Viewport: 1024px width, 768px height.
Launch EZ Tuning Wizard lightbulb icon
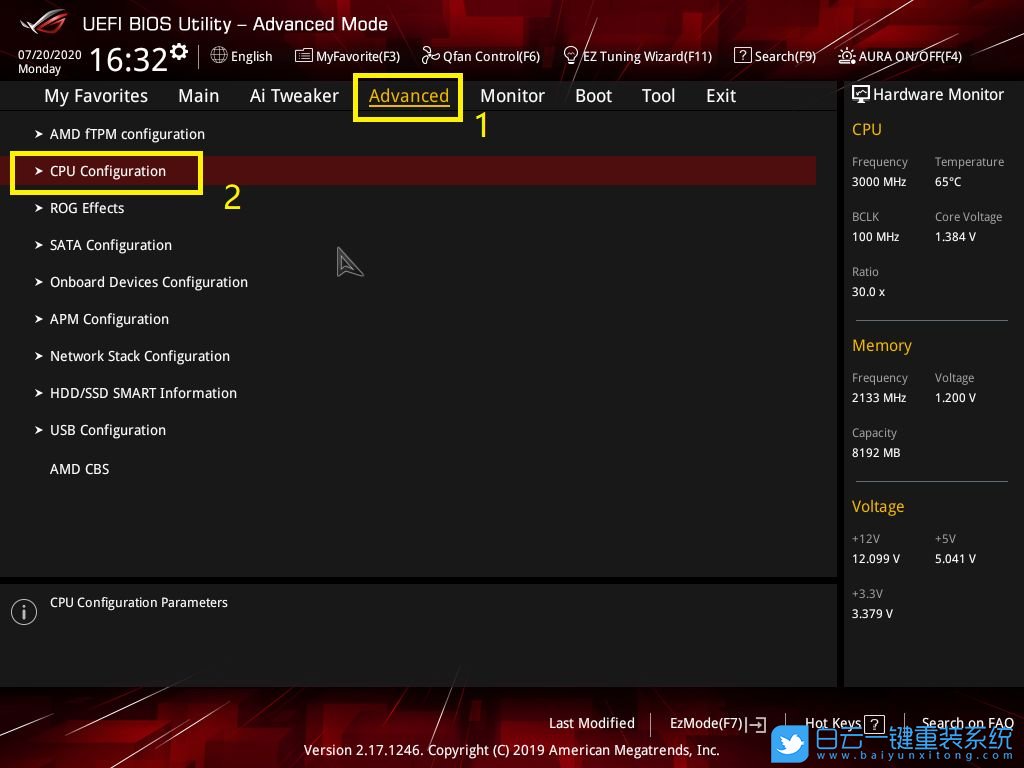571,55
